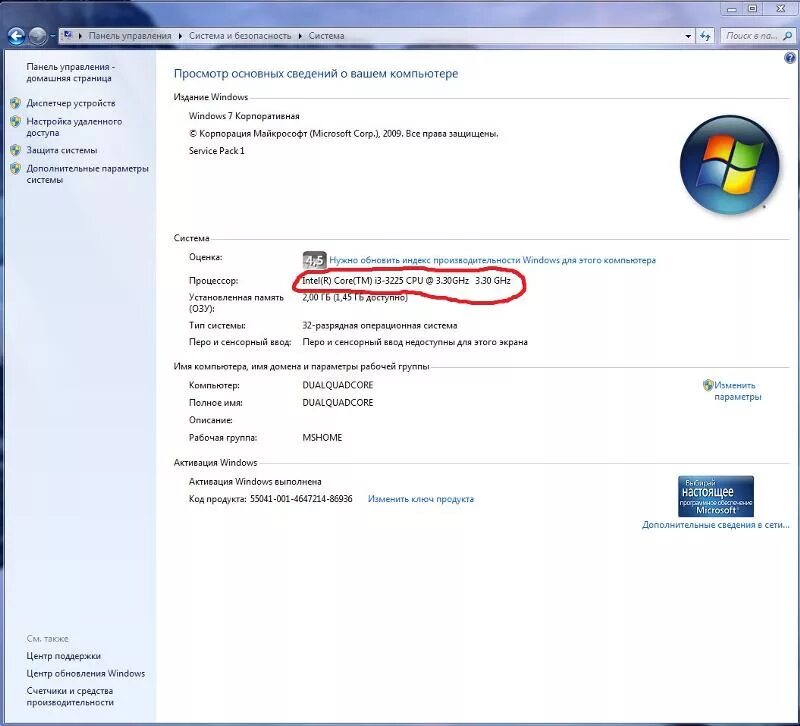Click the magnifier search icon
This screenshot has width=800, height=726.
click(787, 36)
